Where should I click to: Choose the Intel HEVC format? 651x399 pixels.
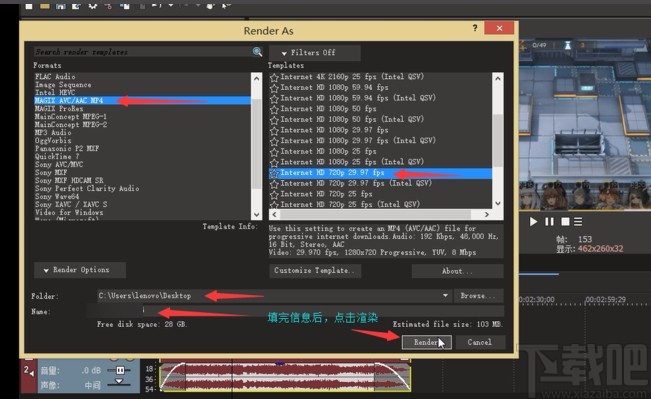(55, 92)
